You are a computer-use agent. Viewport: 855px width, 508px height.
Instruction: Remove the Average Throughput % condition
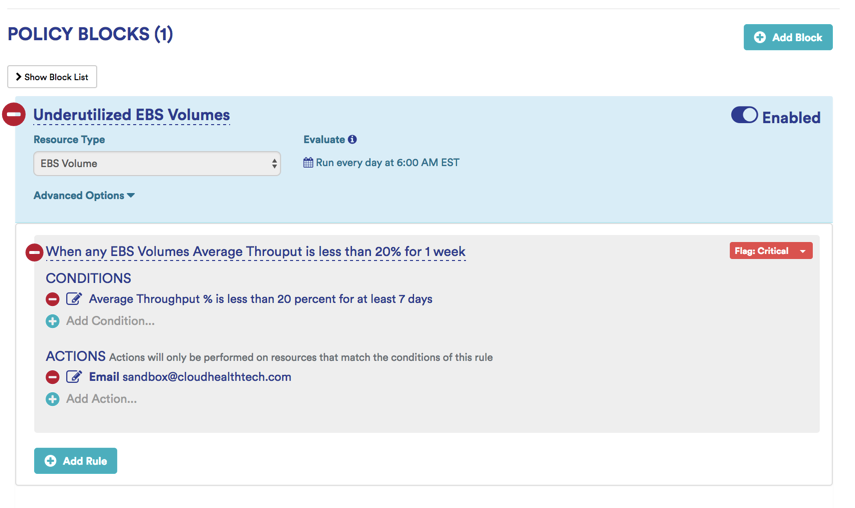pos(52,299)
